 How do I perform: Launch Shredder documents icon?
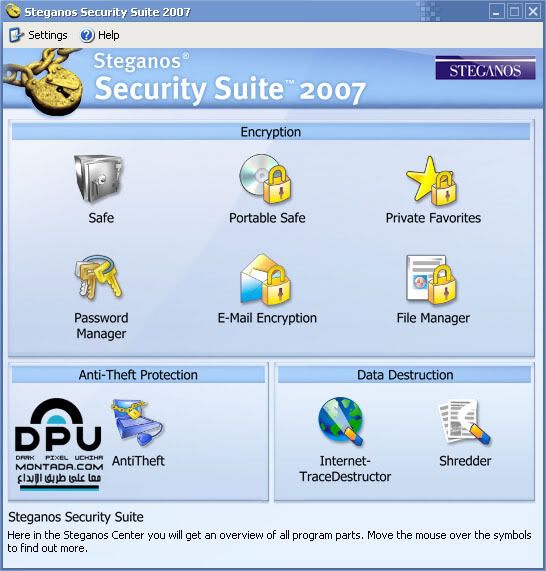(x=464, y=422)
